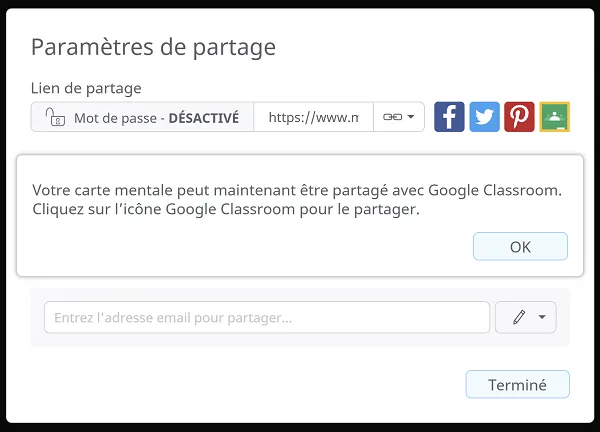Click the pencil edit-permission icon
The image size is (600, 432).
[x=518, y=317]
